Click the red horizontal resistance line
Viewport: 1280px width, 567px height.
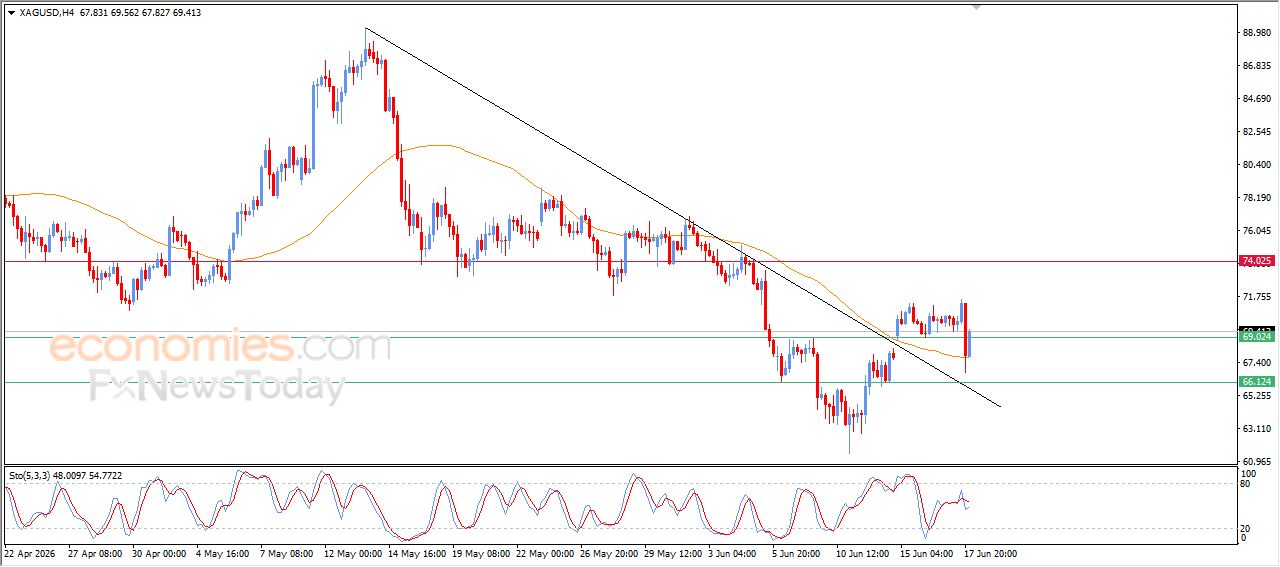[618, 262]
